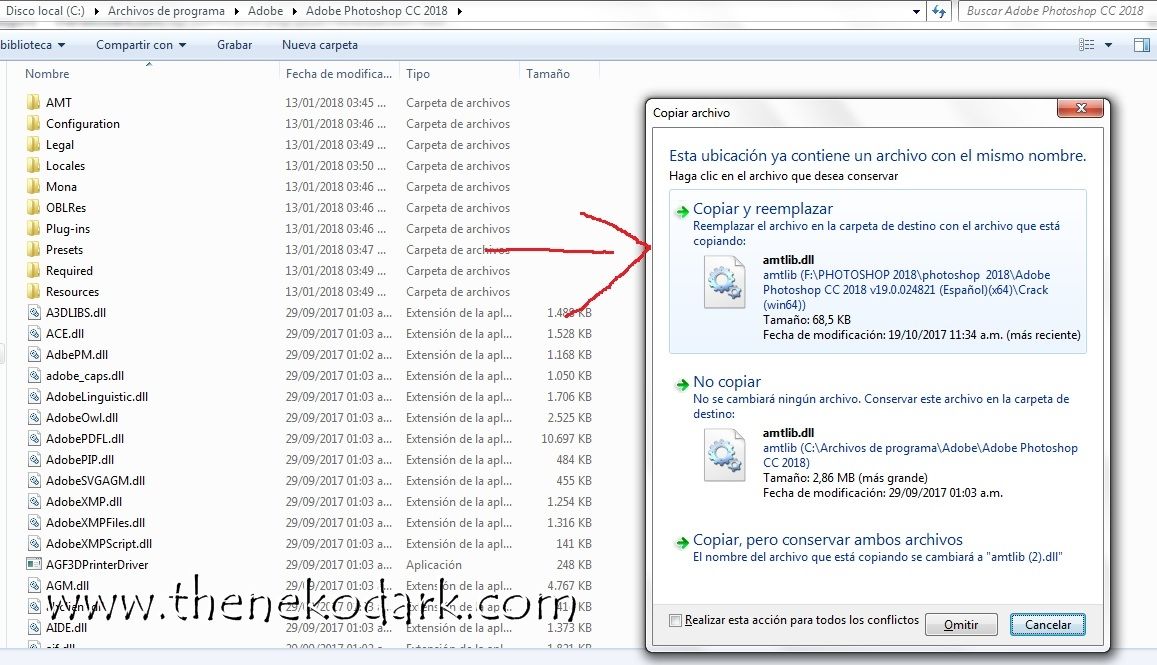Click the AdobeLinguistic.dll file icon

coord(34,396)
